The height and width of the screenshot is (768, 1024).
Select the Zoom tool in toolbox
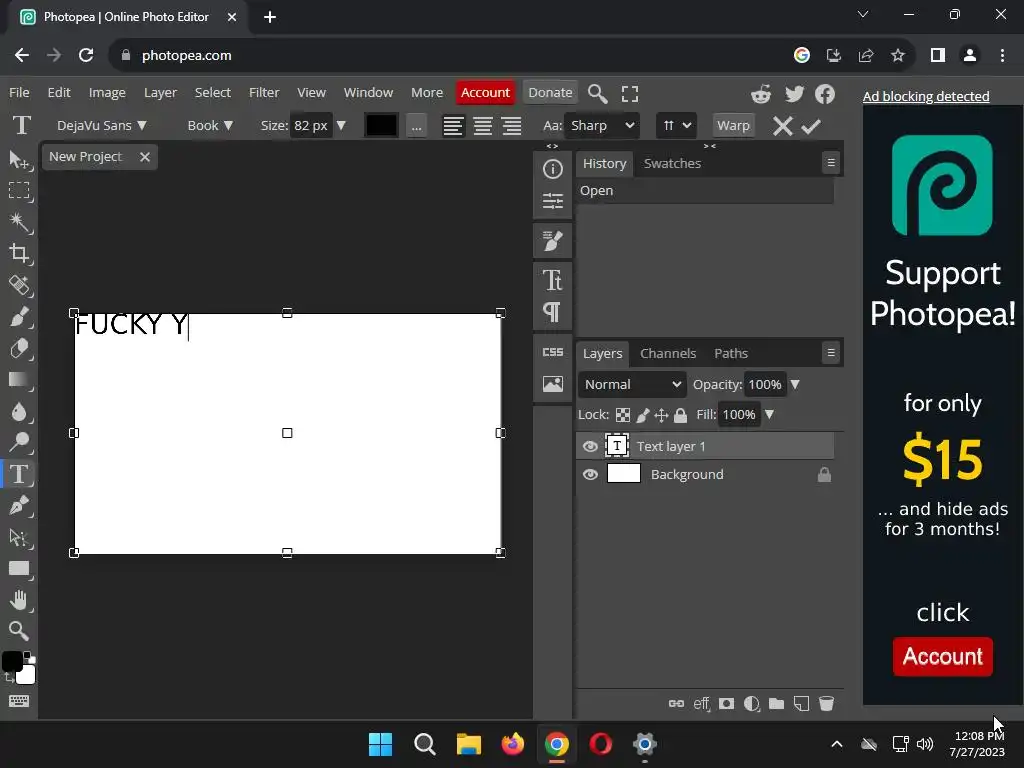(18, 631)
